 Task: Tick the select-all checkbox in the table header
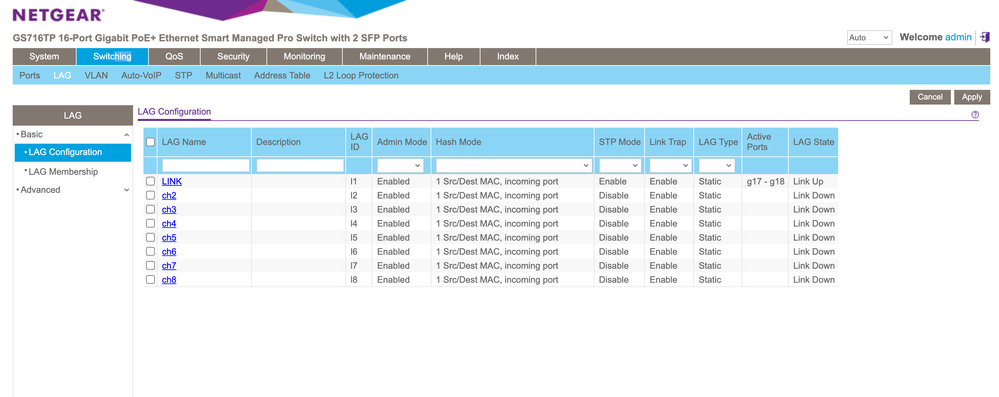coord(150,142)
